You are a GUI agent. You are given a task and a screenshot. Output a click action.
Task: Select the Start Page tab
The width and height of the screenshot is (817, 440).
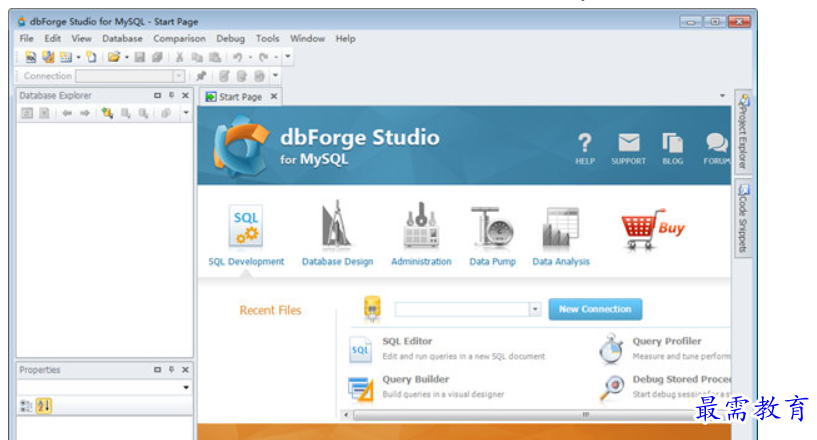pos(240,97)
